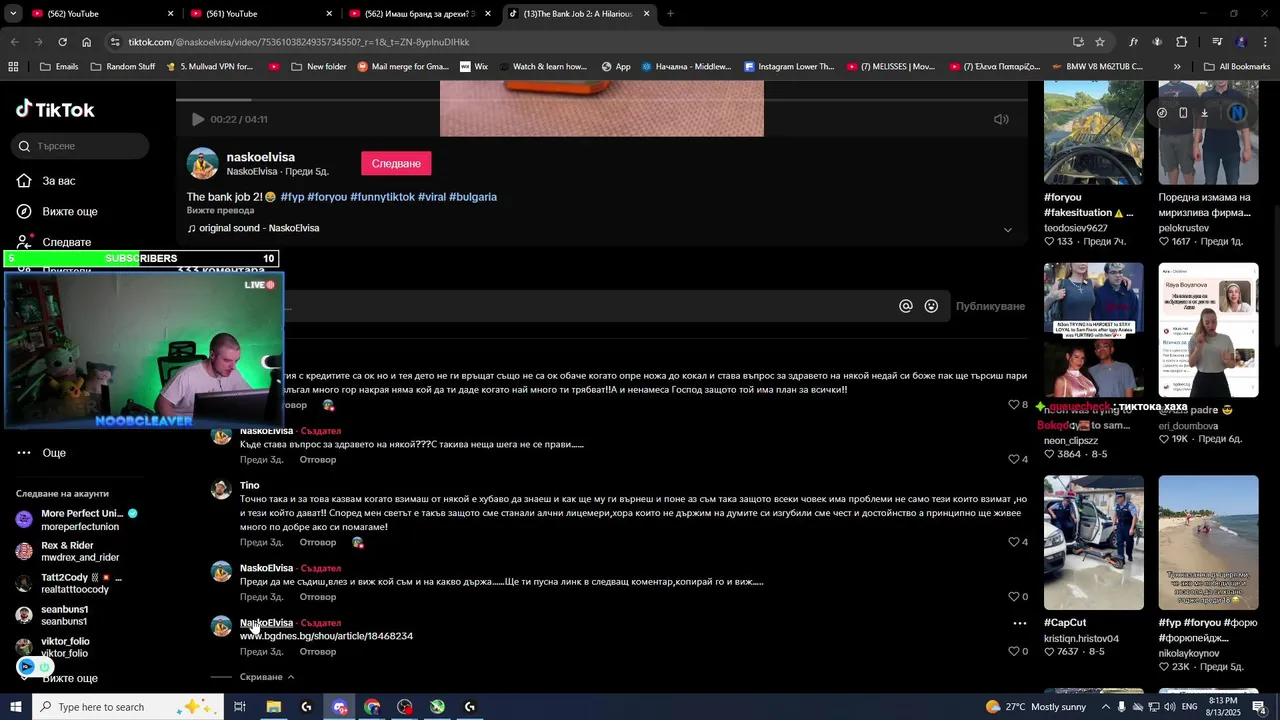The height and width of the screenshot is (720, 1280).
Task: Click hashtag #bulgaria in description
Action: coord(473,197)
